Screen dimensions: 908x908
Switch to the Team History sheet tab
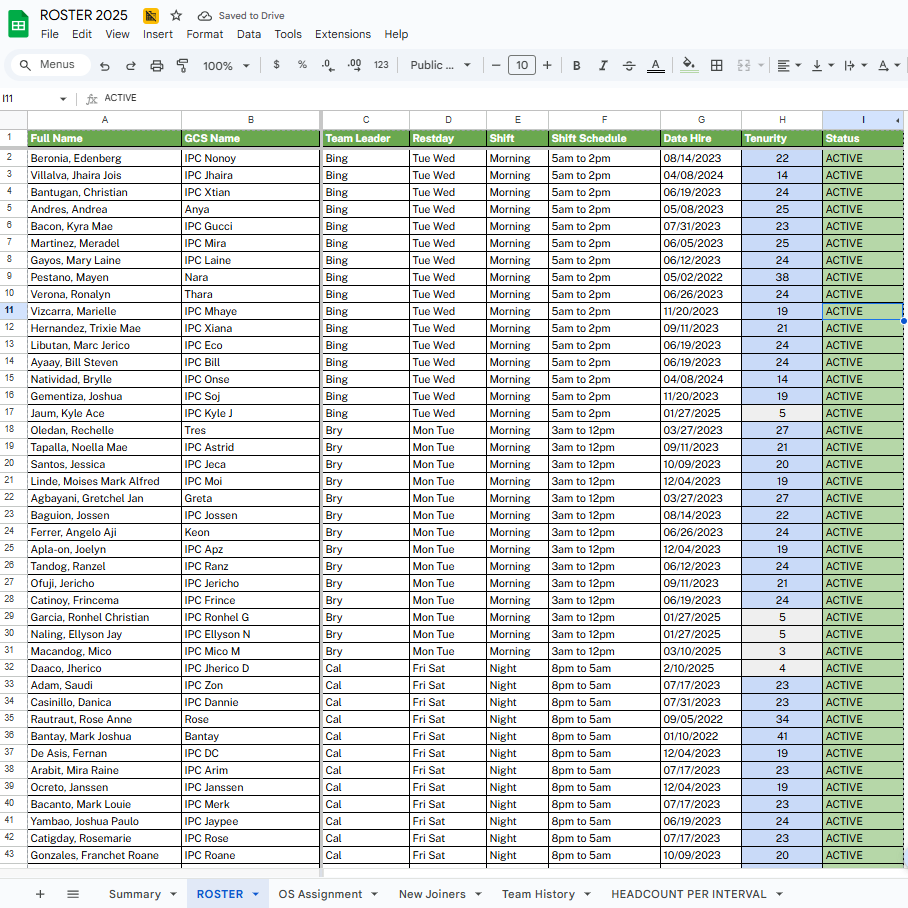539,894
